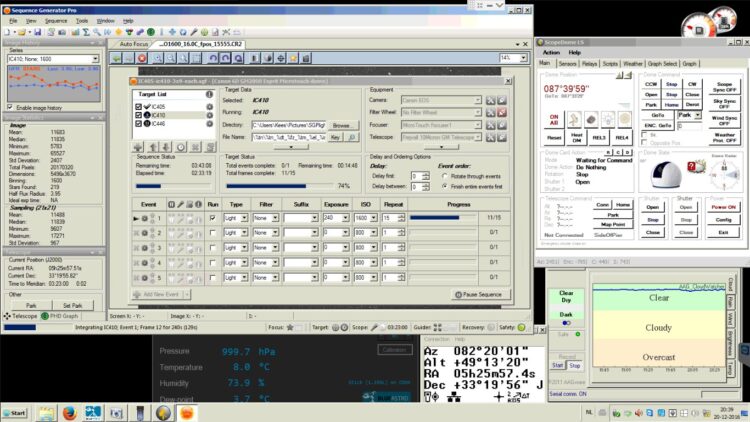Click the add target plus icon
The height and width of the screenshot is (422, 750).
click(138, 147)
